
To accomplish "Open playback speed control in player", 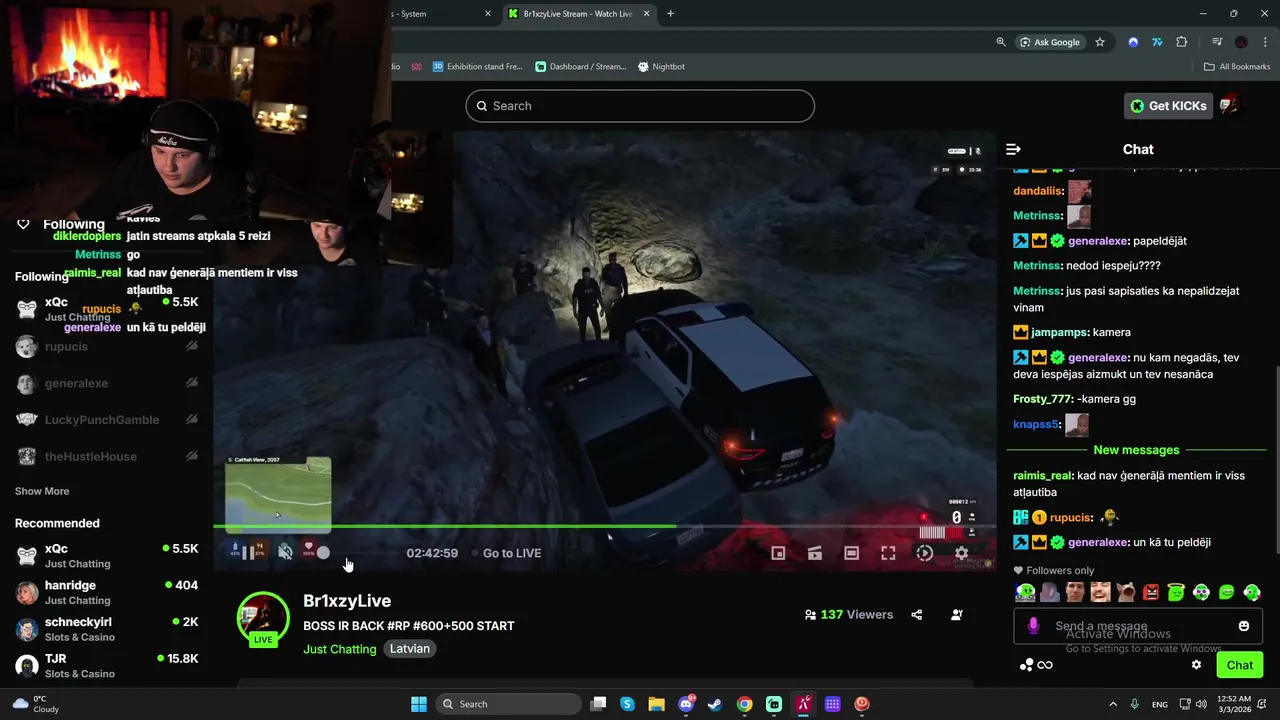I will pos(925,553).
